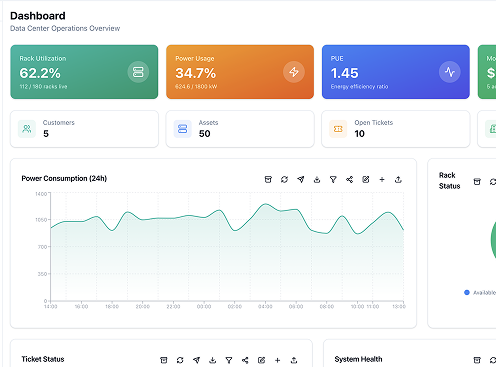Click archive icon in Ticket Status panel
The height and width of the screenshot is (367, 496).
(x=164, y=360)
